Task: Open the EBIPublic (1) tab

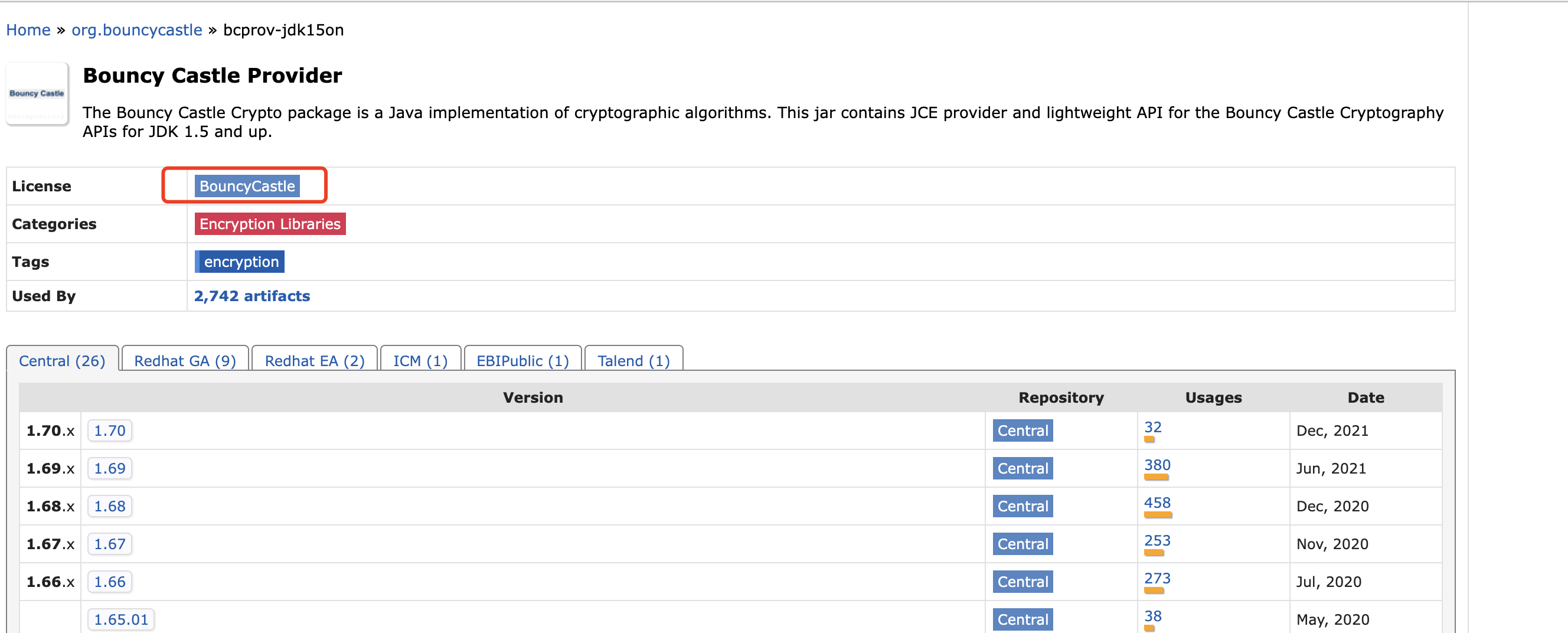Action: click(x=523, y=361)
